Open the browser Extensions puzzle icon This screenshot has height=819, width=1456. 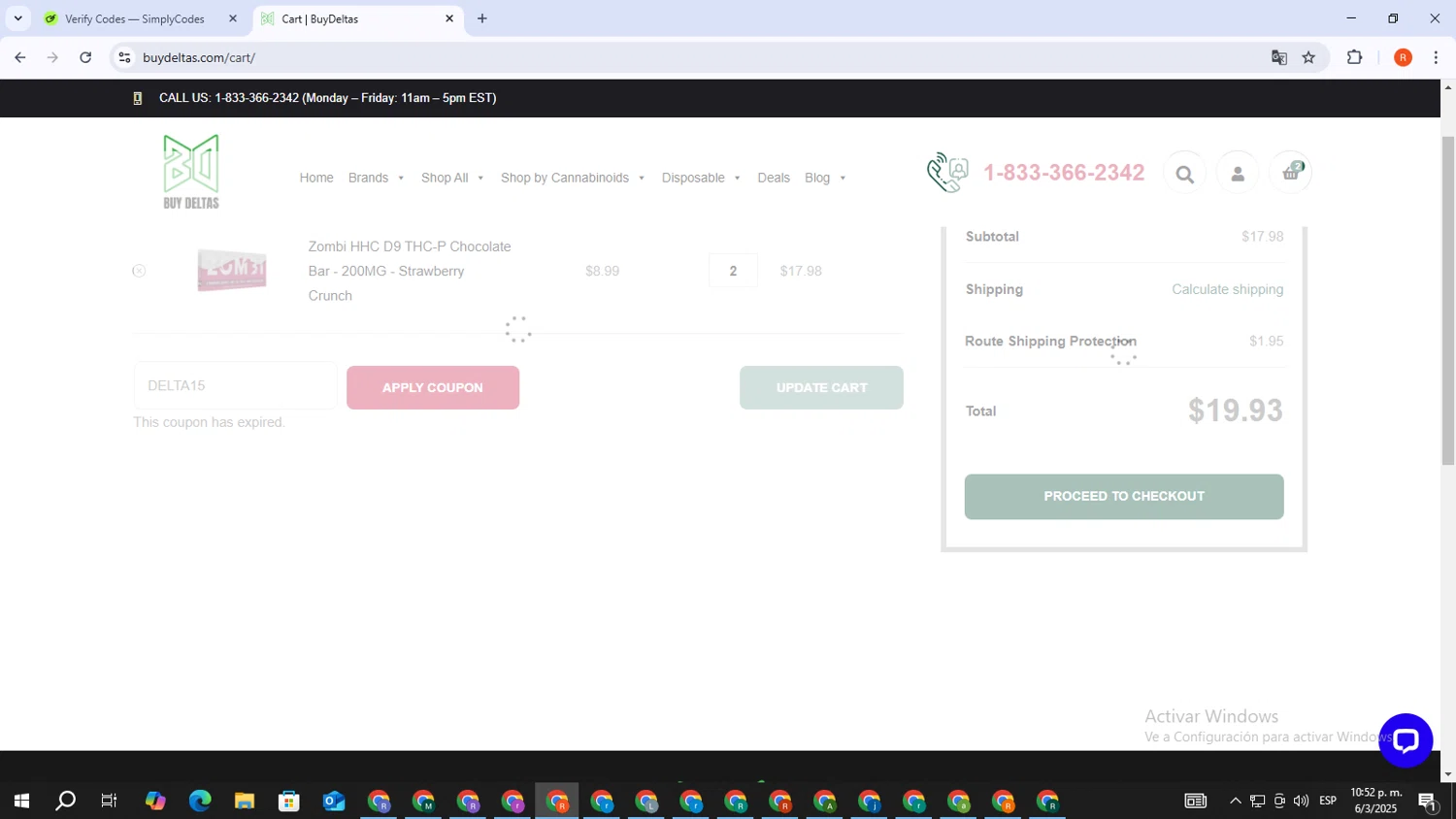[x=1355, y=57]
